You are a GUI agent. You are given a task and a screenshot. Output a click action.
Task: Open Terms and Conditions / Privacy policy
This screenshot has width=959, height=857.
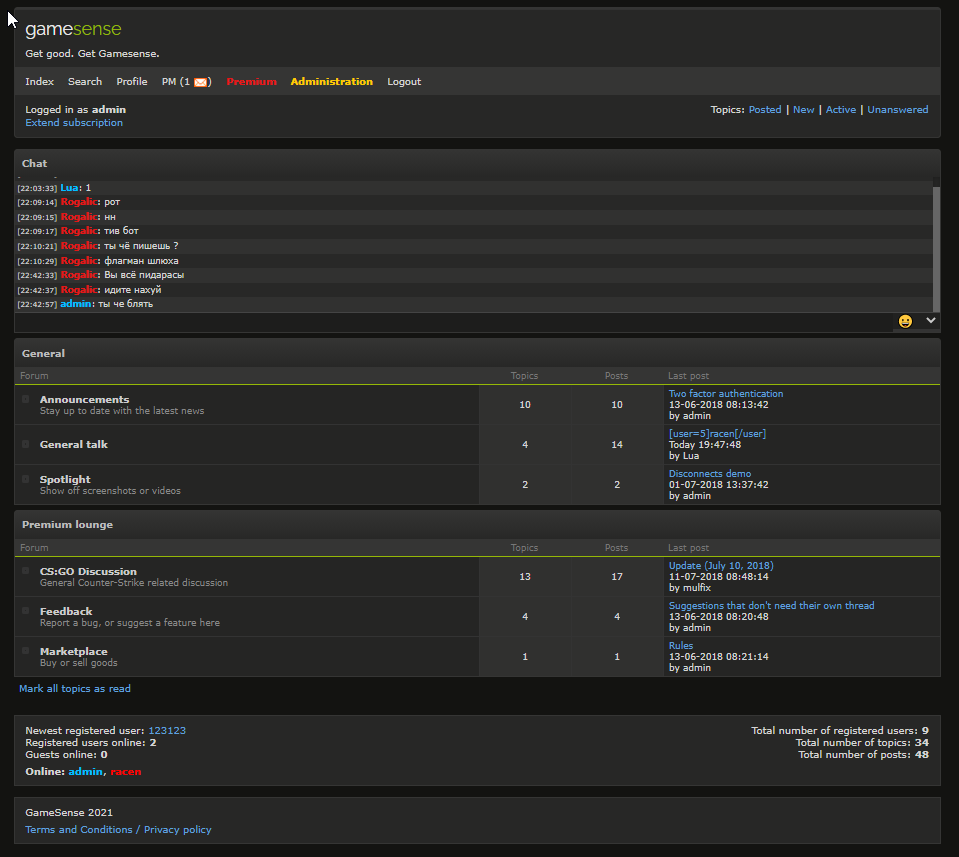pos(118,830)
